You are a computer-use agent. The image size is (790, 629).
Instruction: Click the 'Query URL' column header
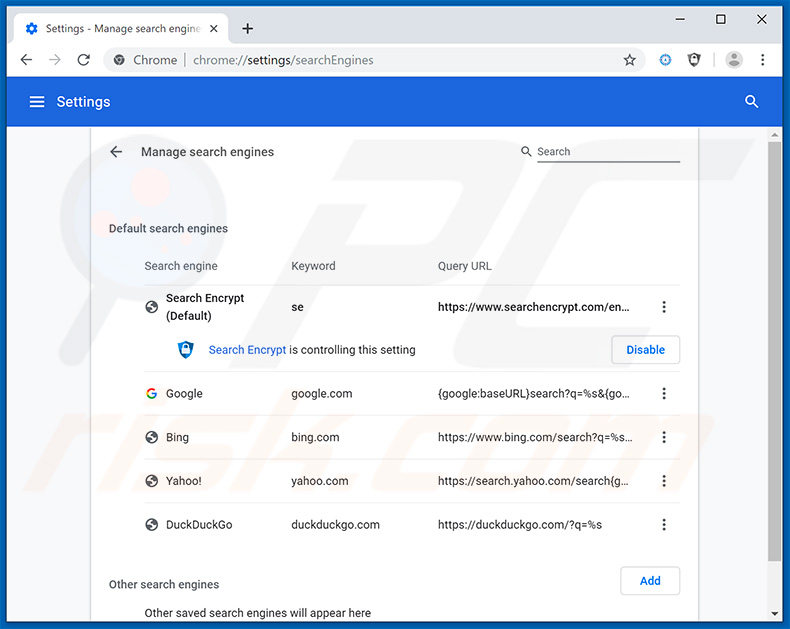point(464,266)
